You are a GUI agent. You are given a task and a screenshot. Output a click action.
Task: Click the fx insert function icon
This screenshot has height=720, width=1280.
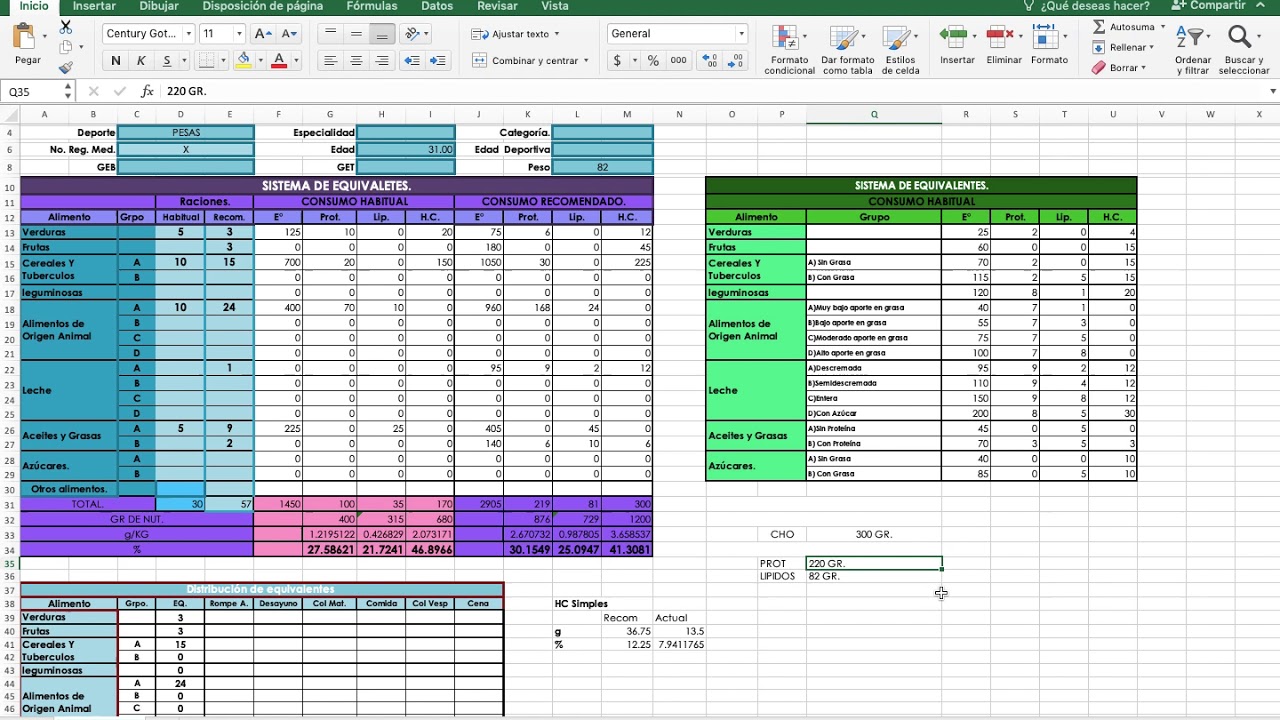pos(147,91)
